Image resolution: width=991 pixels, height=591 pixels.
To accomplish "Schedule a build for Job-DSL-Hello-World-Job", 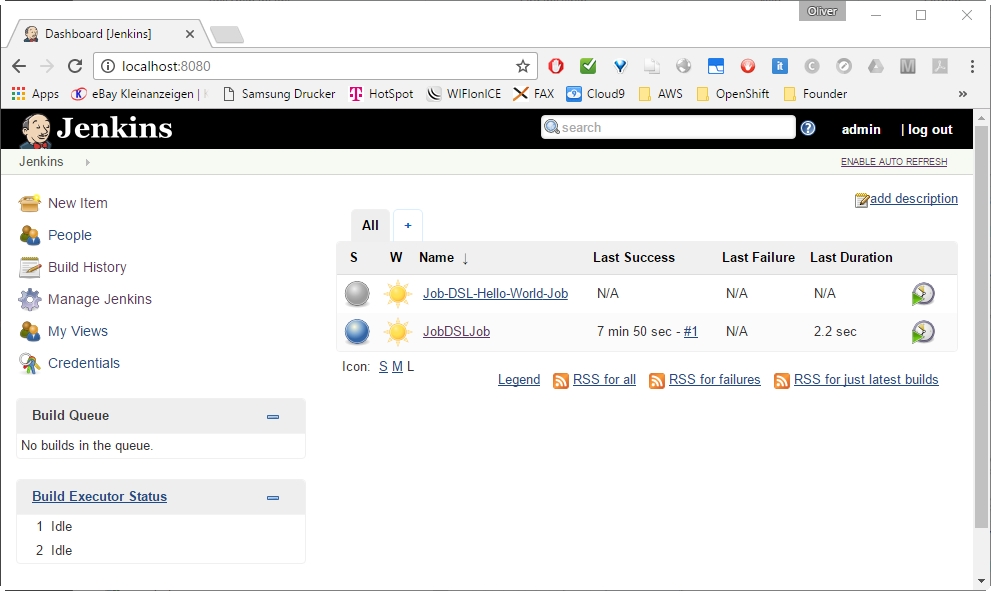I will tap(923, 294).
